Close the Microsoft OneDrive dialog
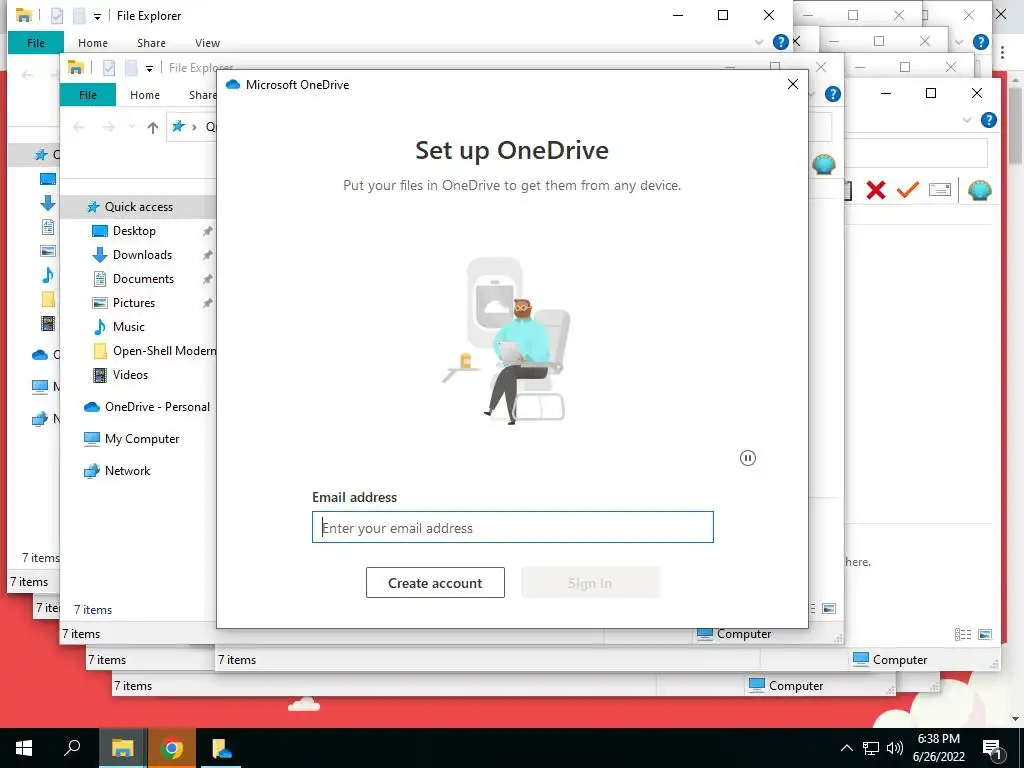This screenshot has width=1024, height=768. (x=793, y=84)
